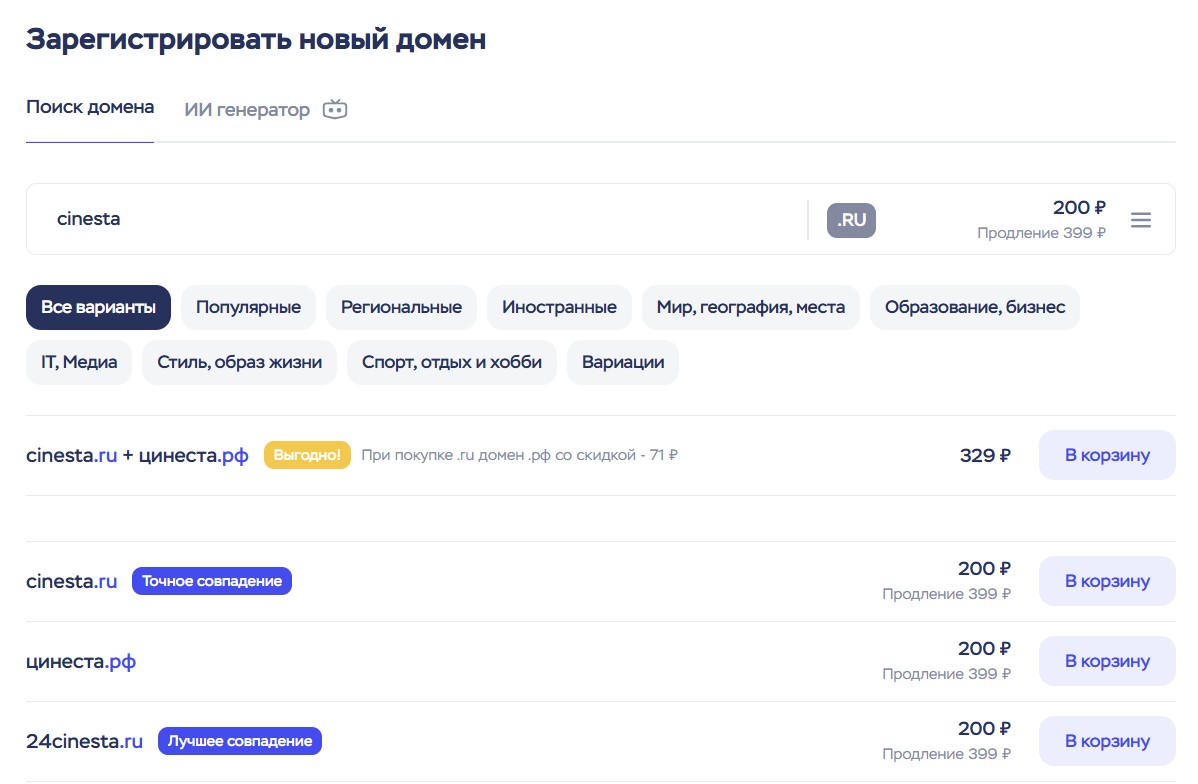Show the Вариации filter results
1198x784 pixels.
[623, 362]
